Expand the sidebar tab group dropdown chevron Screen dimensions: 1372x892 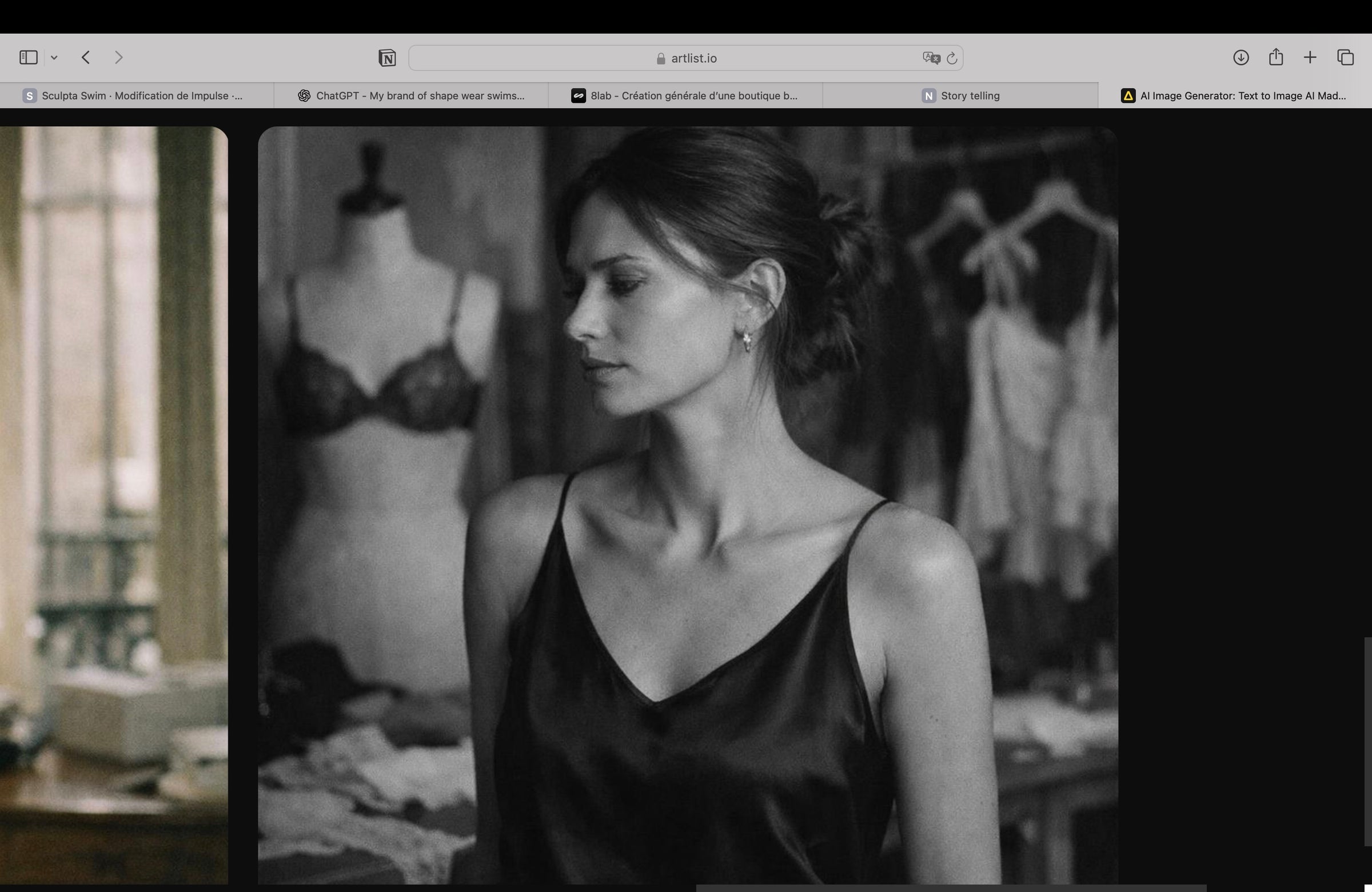pos(54,58)
